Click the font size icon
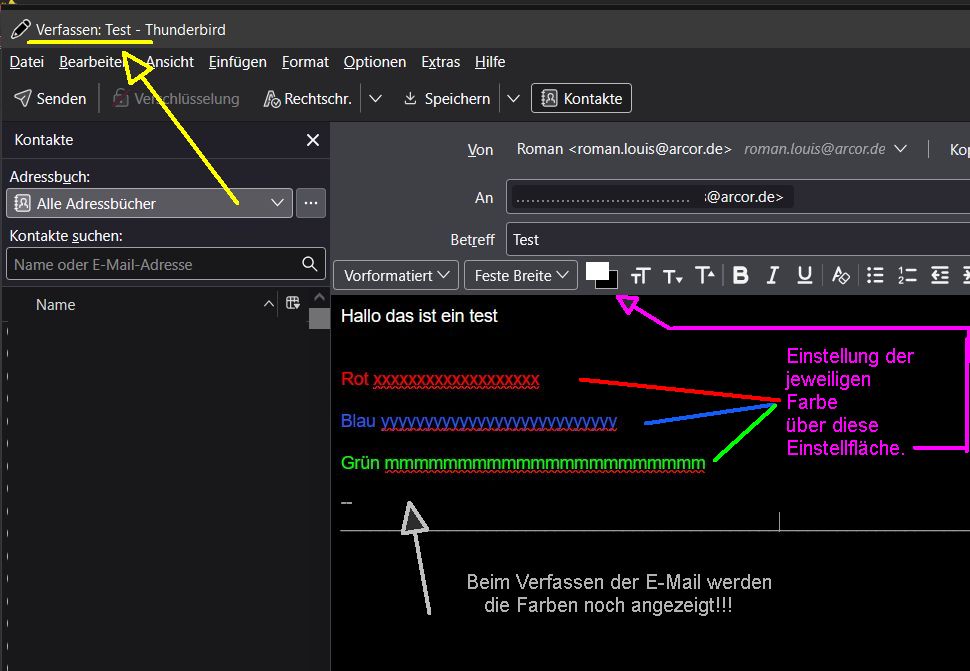The image size is (970, 671). tap(640, 276)
